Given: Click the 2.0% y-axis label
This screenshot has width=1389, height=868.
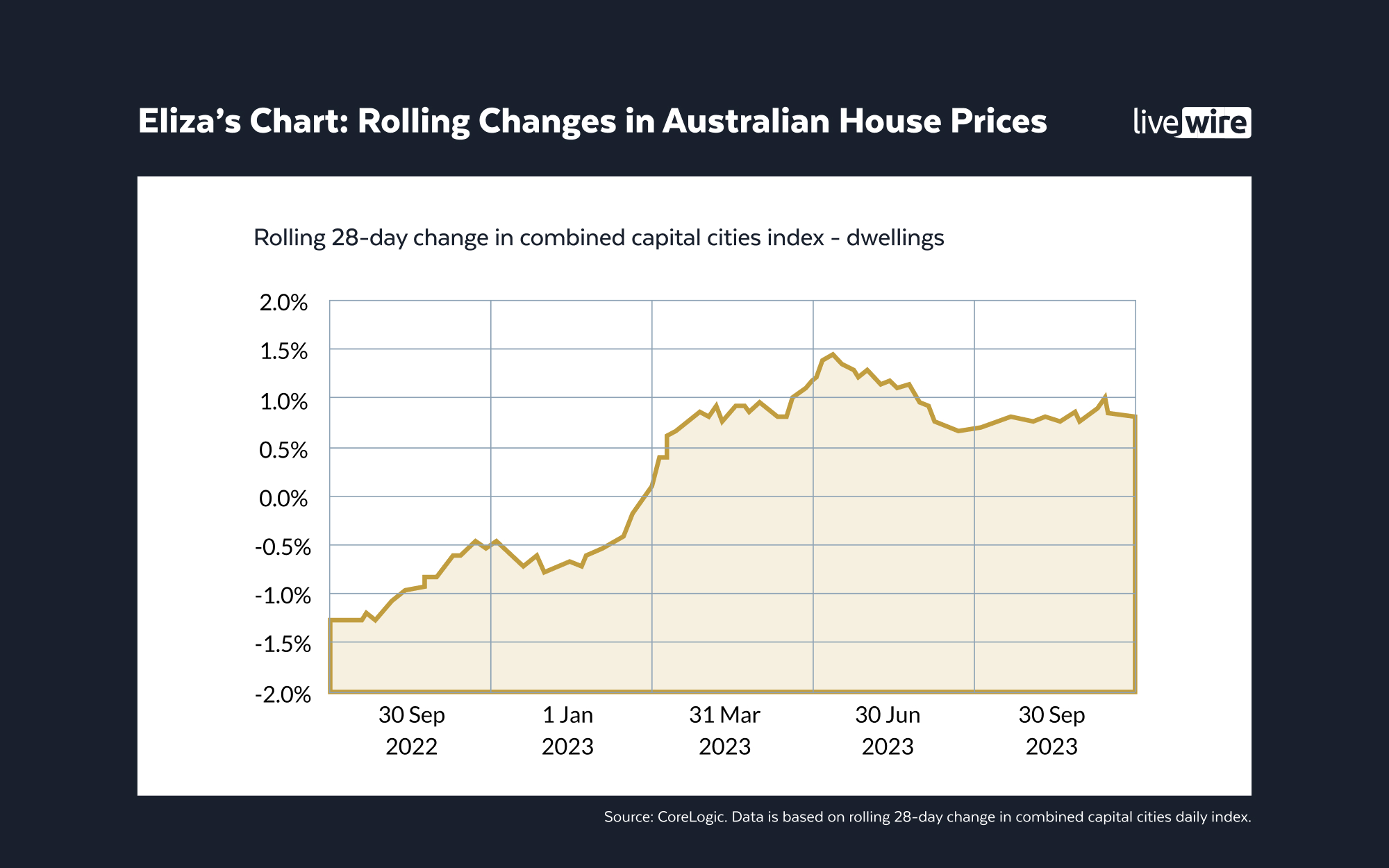Looking at the screenshot, I should tap(283, 303).
